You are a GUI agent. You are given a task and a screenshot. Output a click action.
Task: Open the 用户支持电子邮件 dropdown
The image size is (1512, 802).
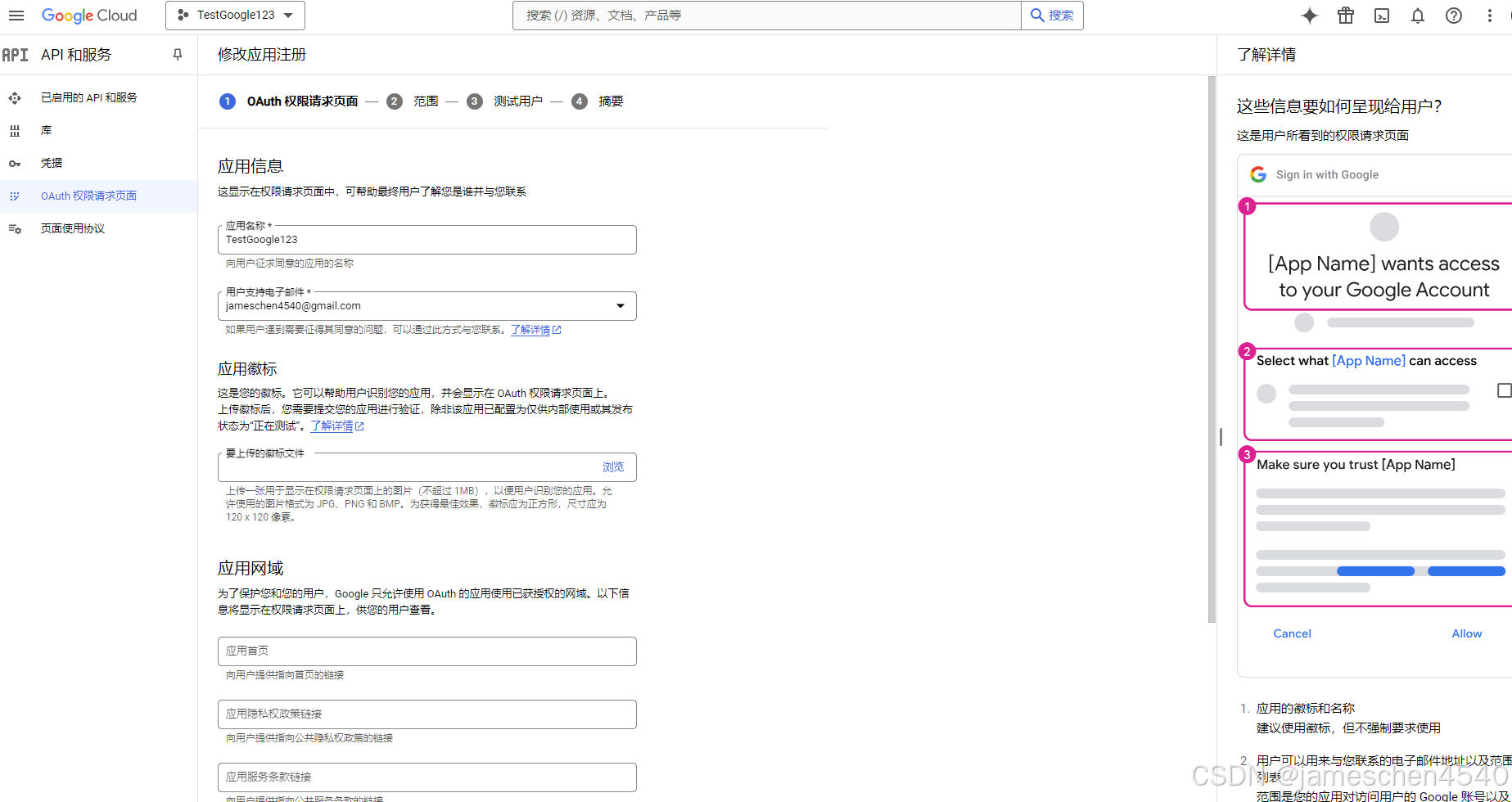427,306
